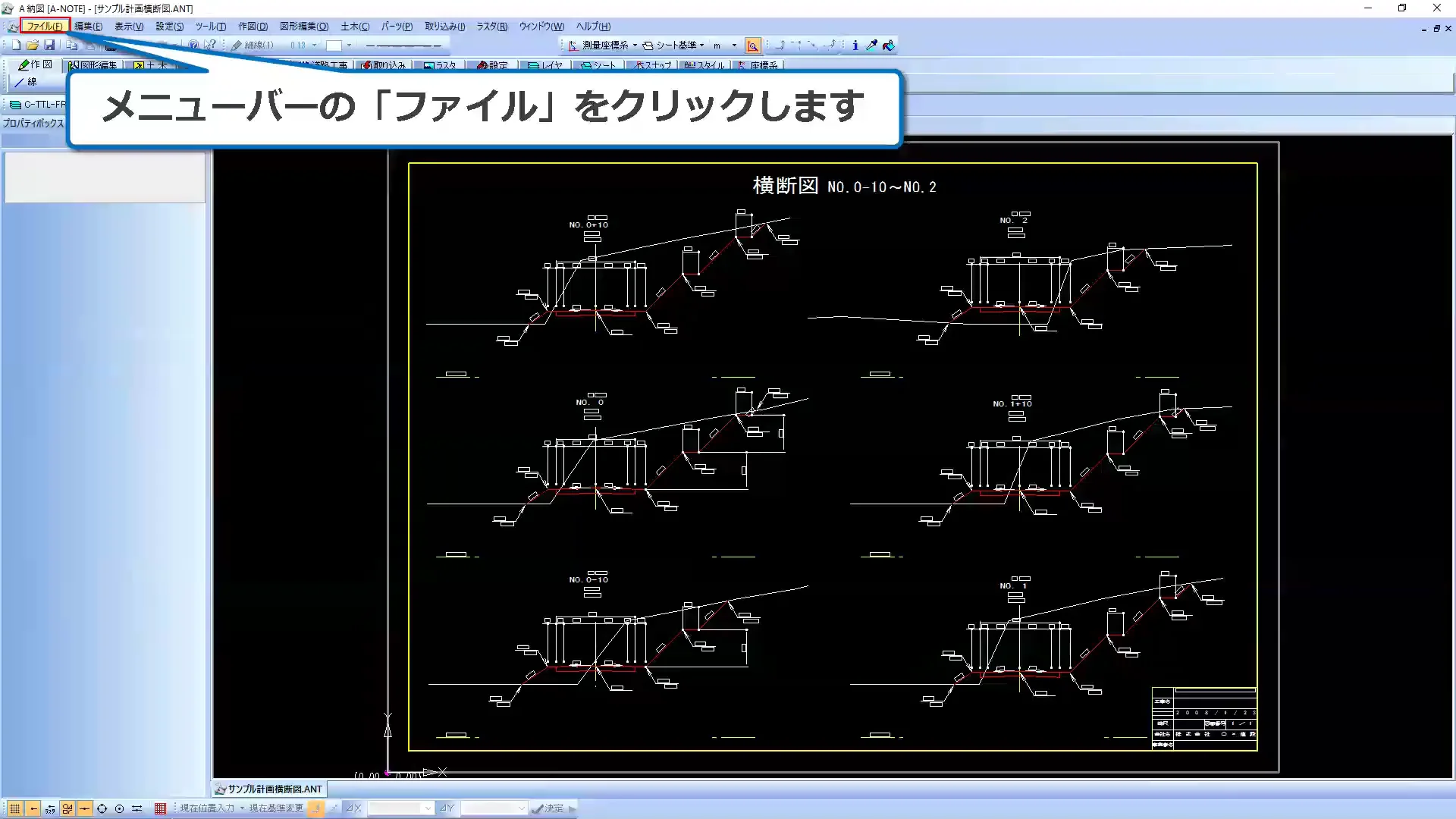1456x819 pixels.
Task: Click the blue information 'i' icon
Action: [x=855, y=45]
